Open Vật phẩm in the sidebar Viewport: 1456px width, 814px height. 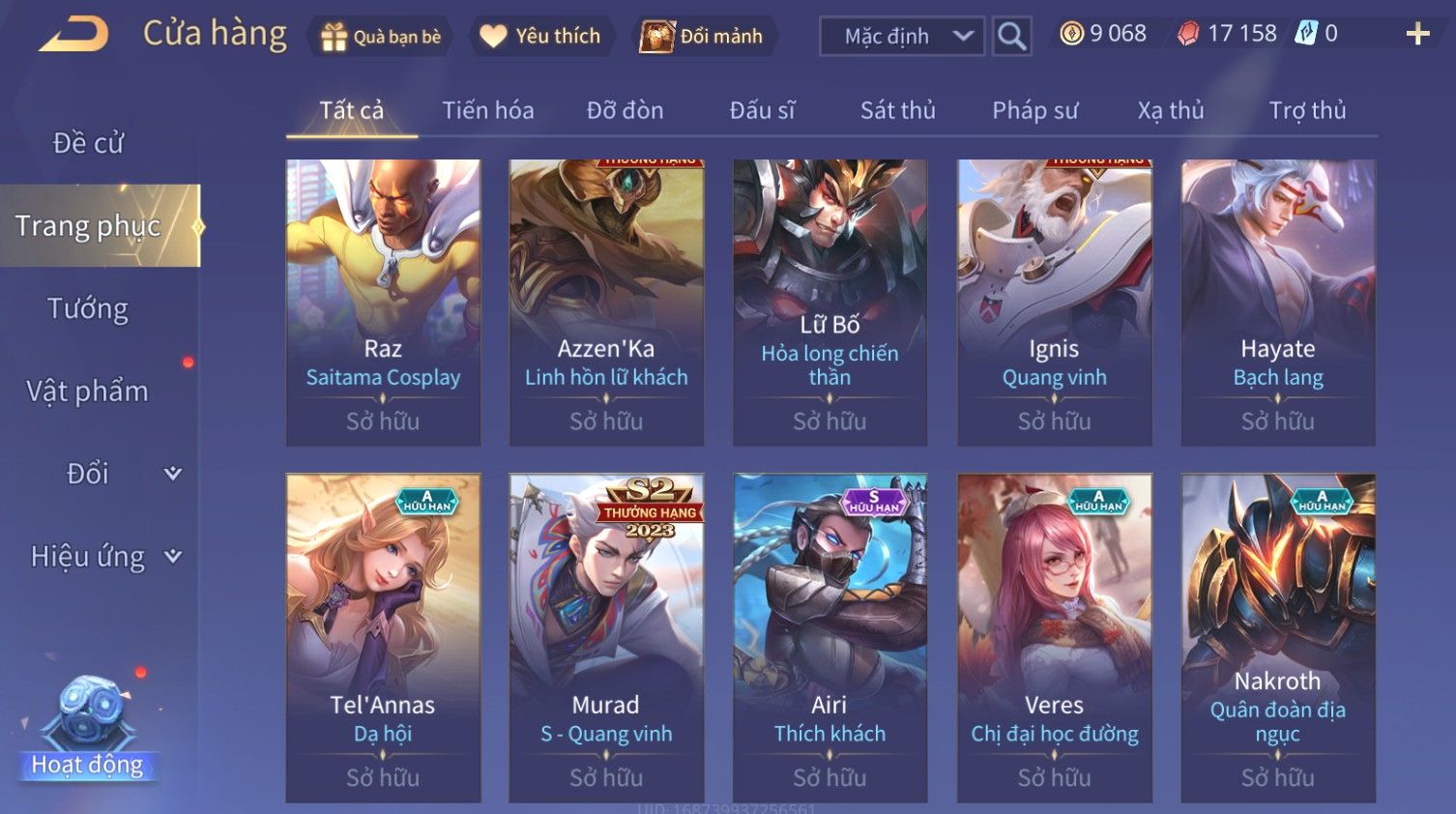[x=88, y=391]
